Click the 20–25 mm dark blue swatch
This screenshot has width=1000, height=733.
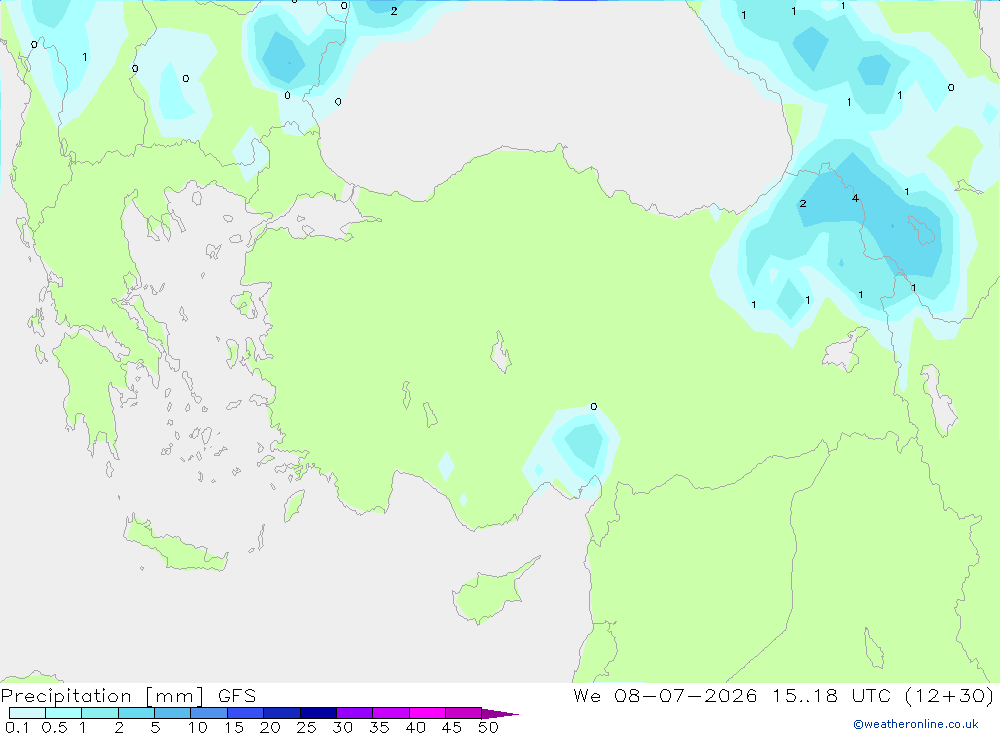coord(282,713)
